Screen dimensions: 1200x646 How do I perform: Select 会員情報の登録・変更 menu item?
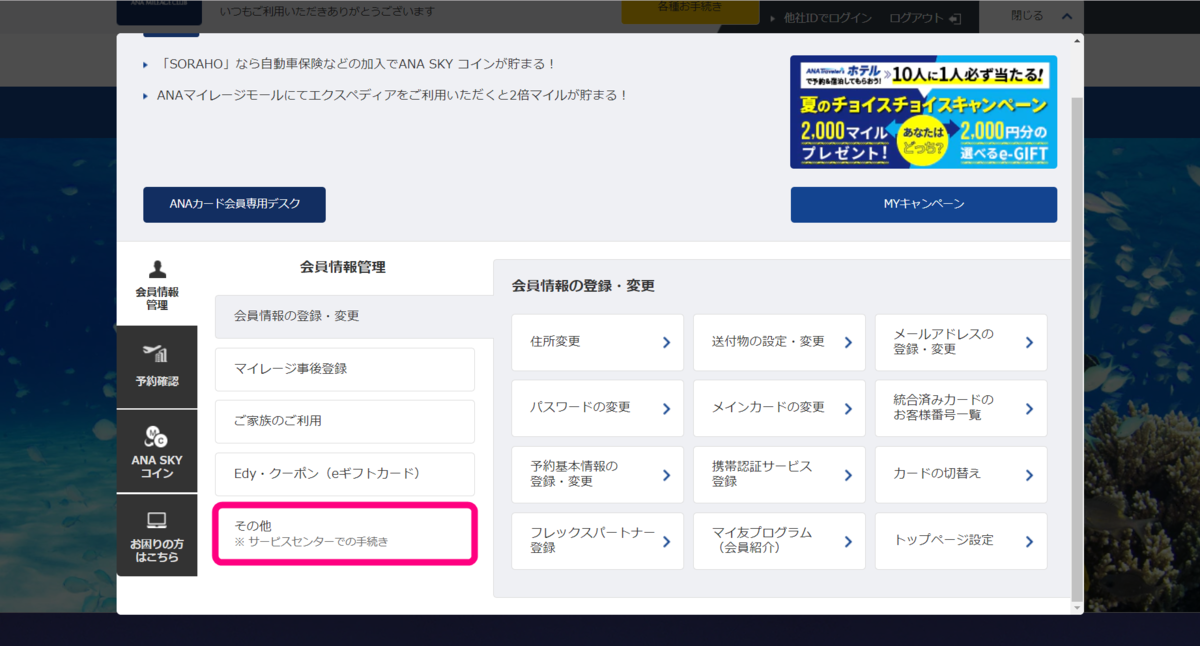pos(354,316)
